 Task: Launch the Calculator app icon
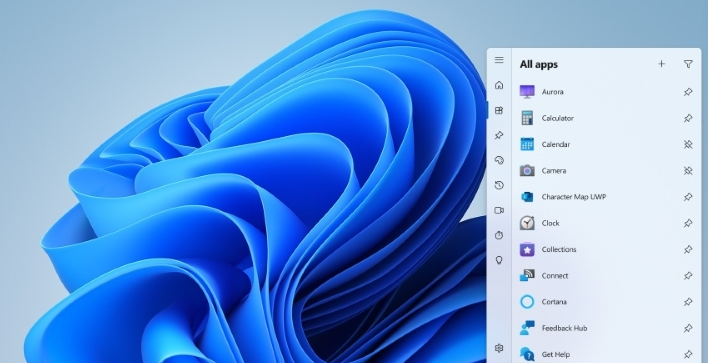(527, 118)
